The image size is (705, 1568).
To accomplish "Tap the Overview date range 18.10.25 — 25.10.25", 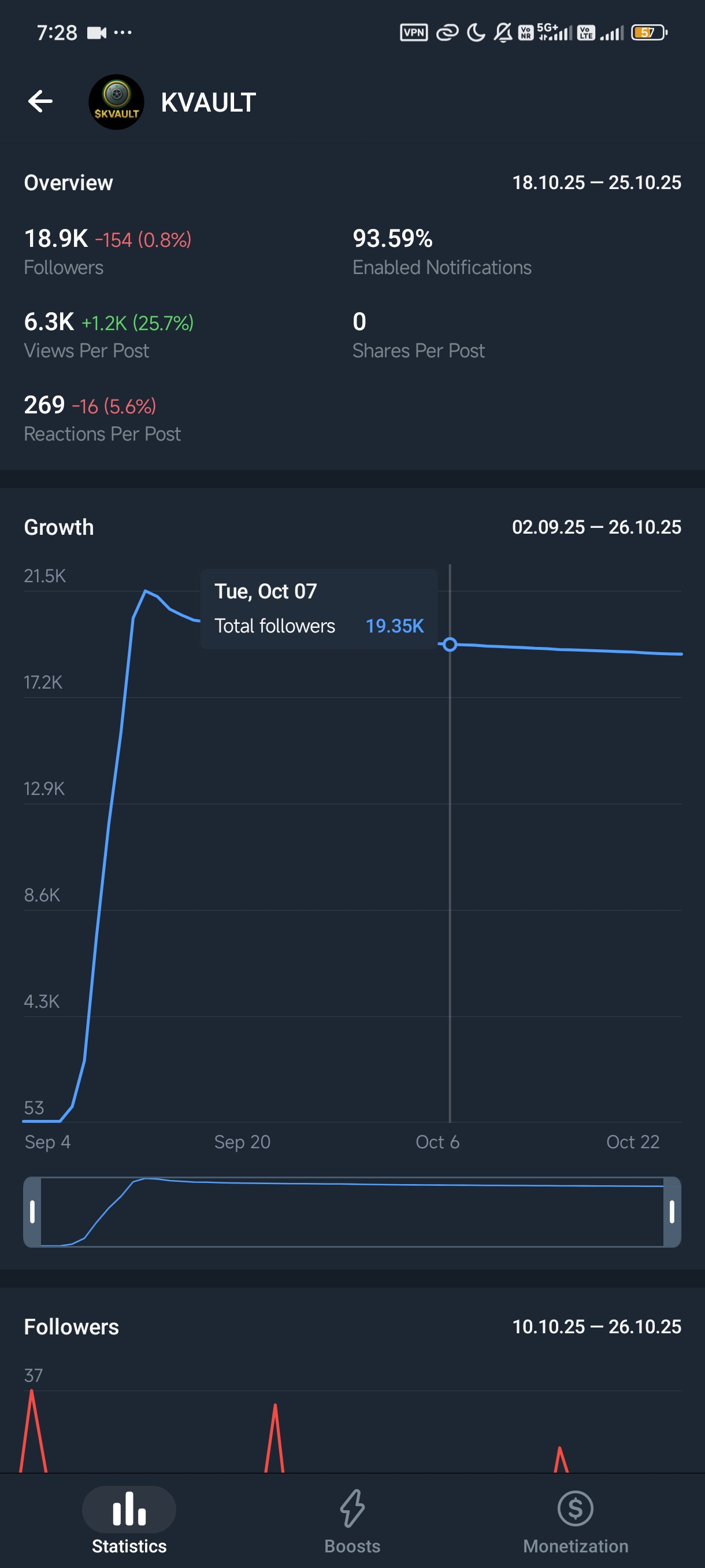I will (x=596, y=183).
